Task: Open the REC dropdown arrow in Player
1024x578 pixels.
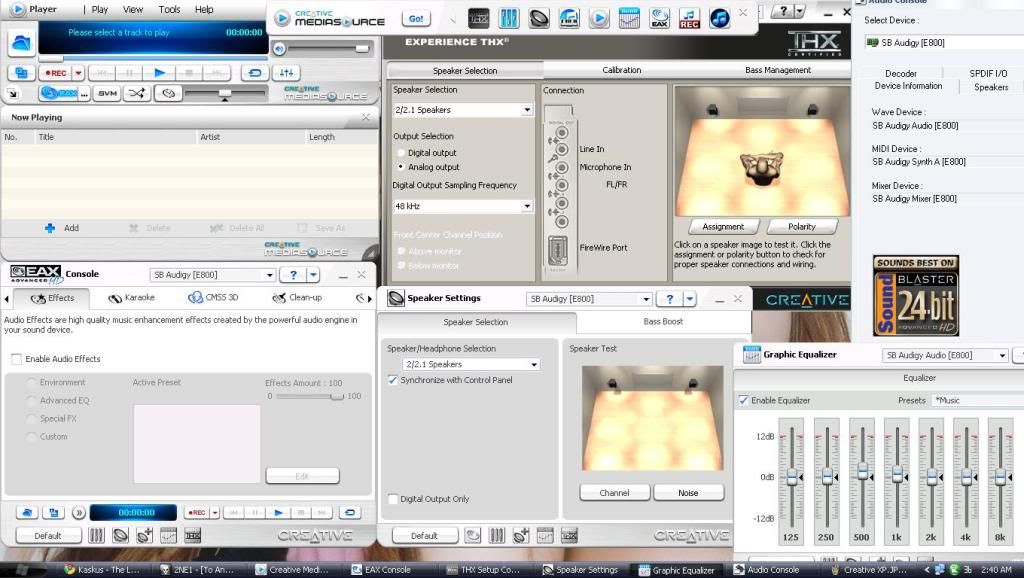Action: click(78, 72)
